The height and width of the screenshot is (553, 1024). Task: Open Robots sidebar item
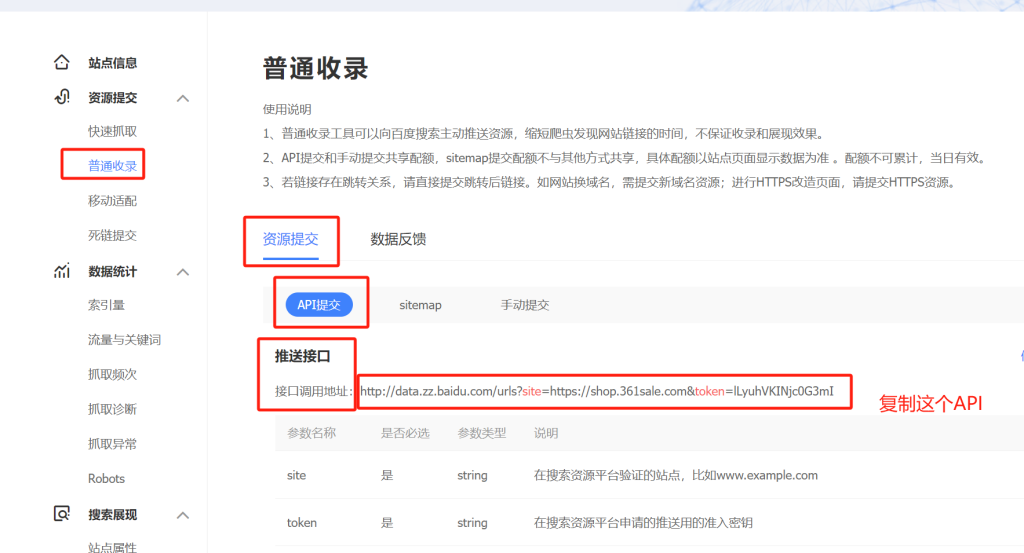pyautogui.click(x=106, y=479)
